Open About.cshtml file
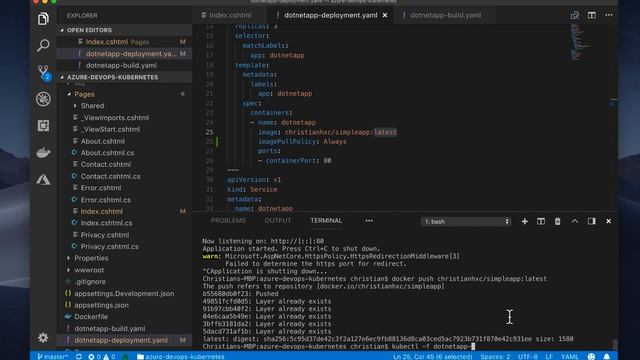The width and height of the screenshot is (640, 360). [102, 141]
